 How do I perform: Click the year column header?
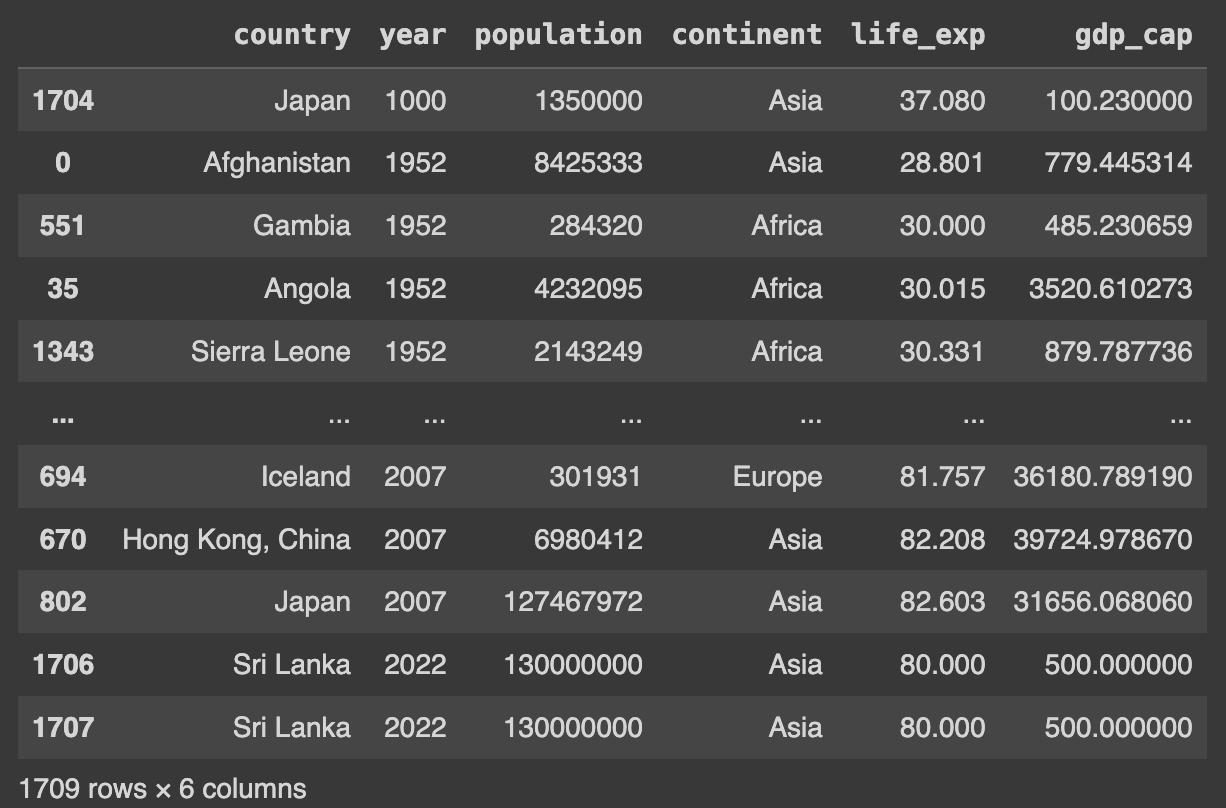412,35
